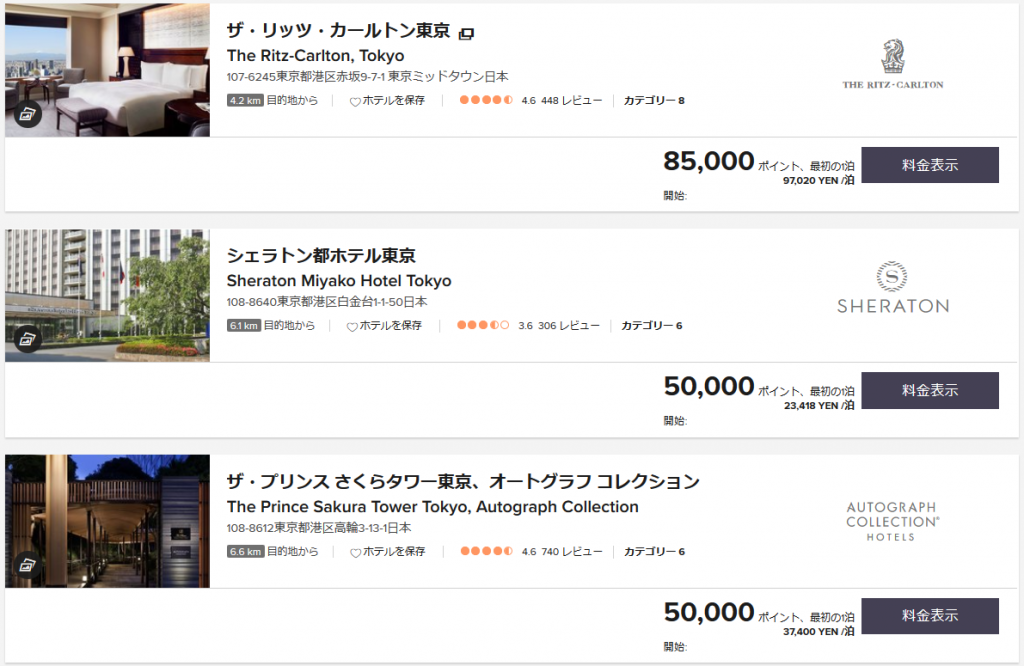Image resolution: width=1024 pixels, height=666 pixels.
Task: Show rates (料金表示) for Prince Sakura Tower
Action: 930,616
